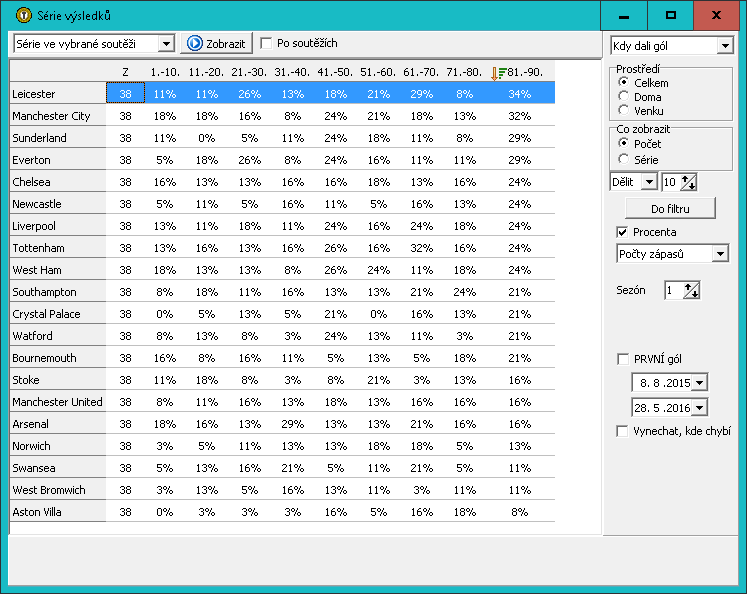Click the stepper arrows next to Dělit value 10
The width and height of the screenshot is (747, 594).
(x=689, y=182)
